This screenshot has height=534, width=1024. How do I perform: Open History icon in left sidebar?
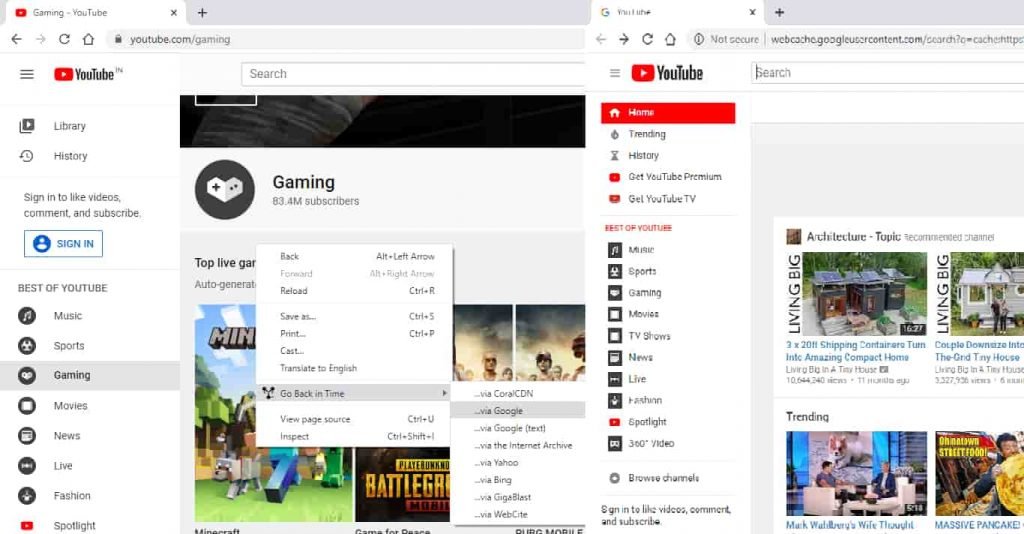(27, 156)
